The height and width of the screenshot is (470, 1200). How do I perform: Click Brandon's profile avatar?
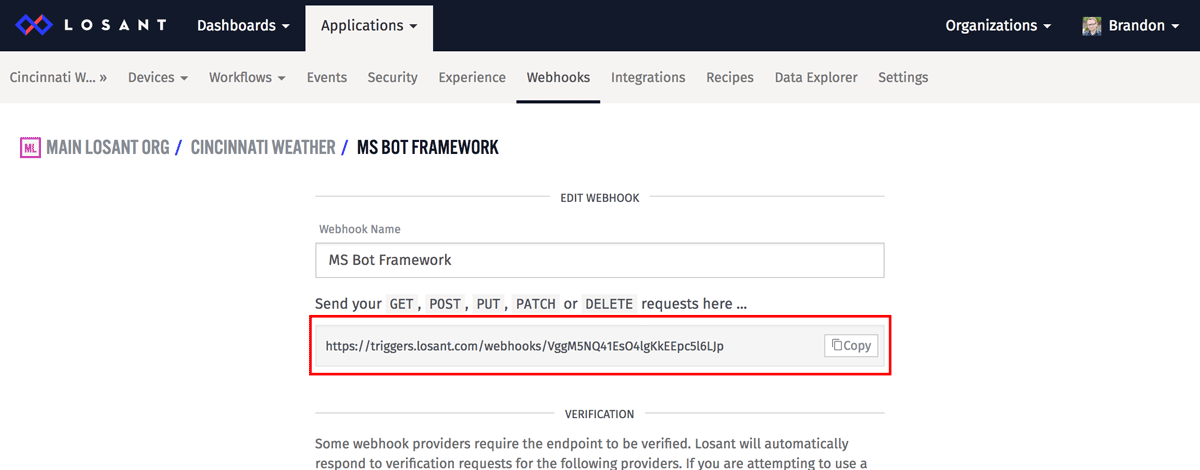(1092, 26)
